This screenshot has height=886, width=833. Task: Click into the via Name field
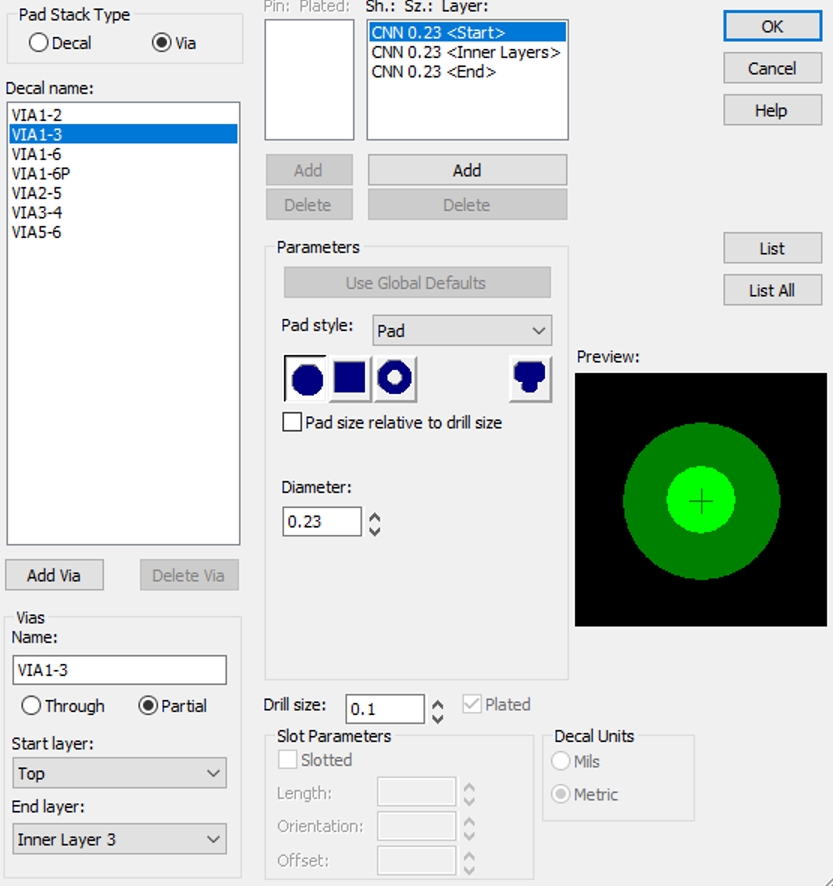[x=119, y=670]
